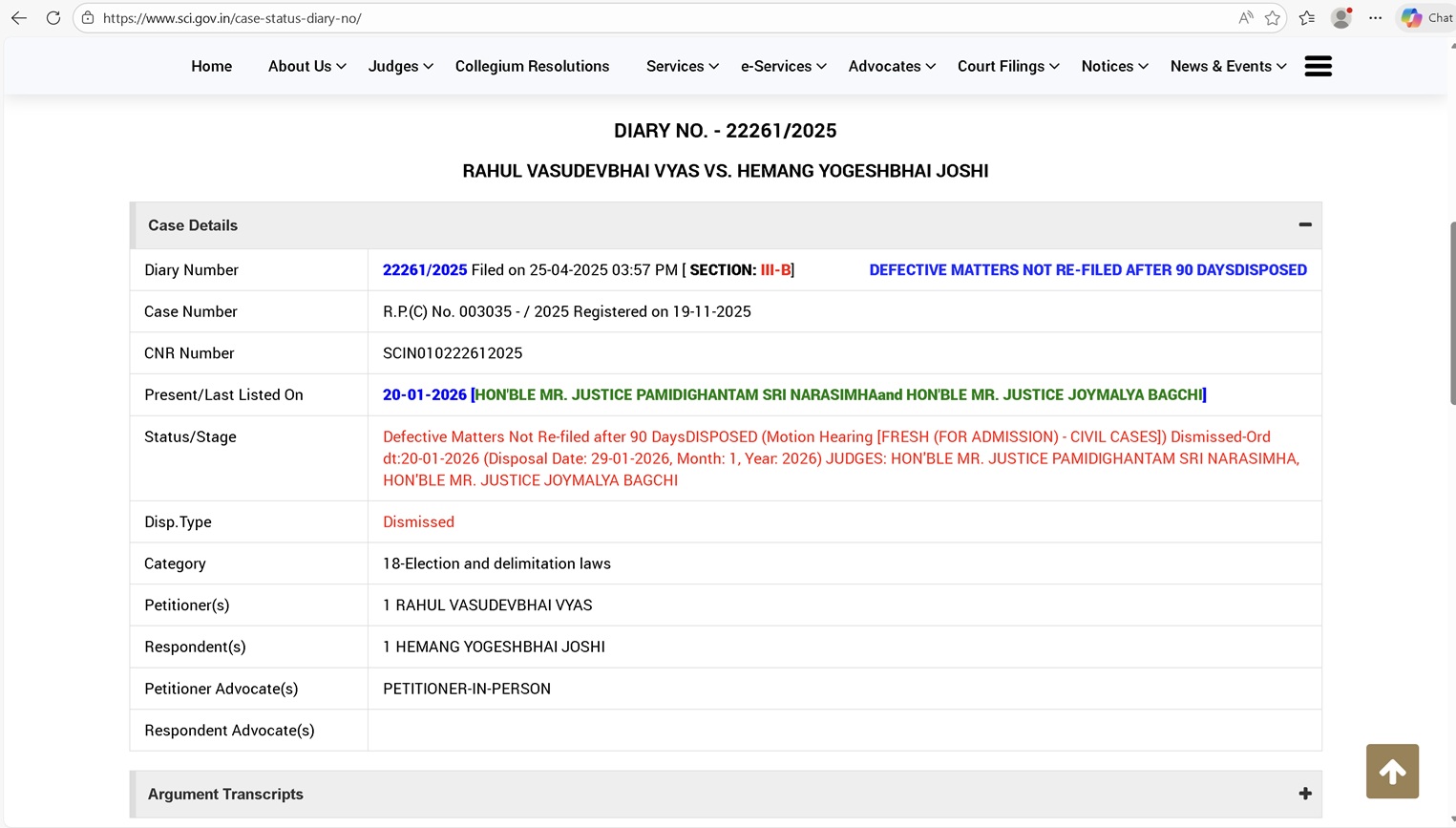
Task: Expand the Argument Transcripts section
Action: coord(1304,794)
